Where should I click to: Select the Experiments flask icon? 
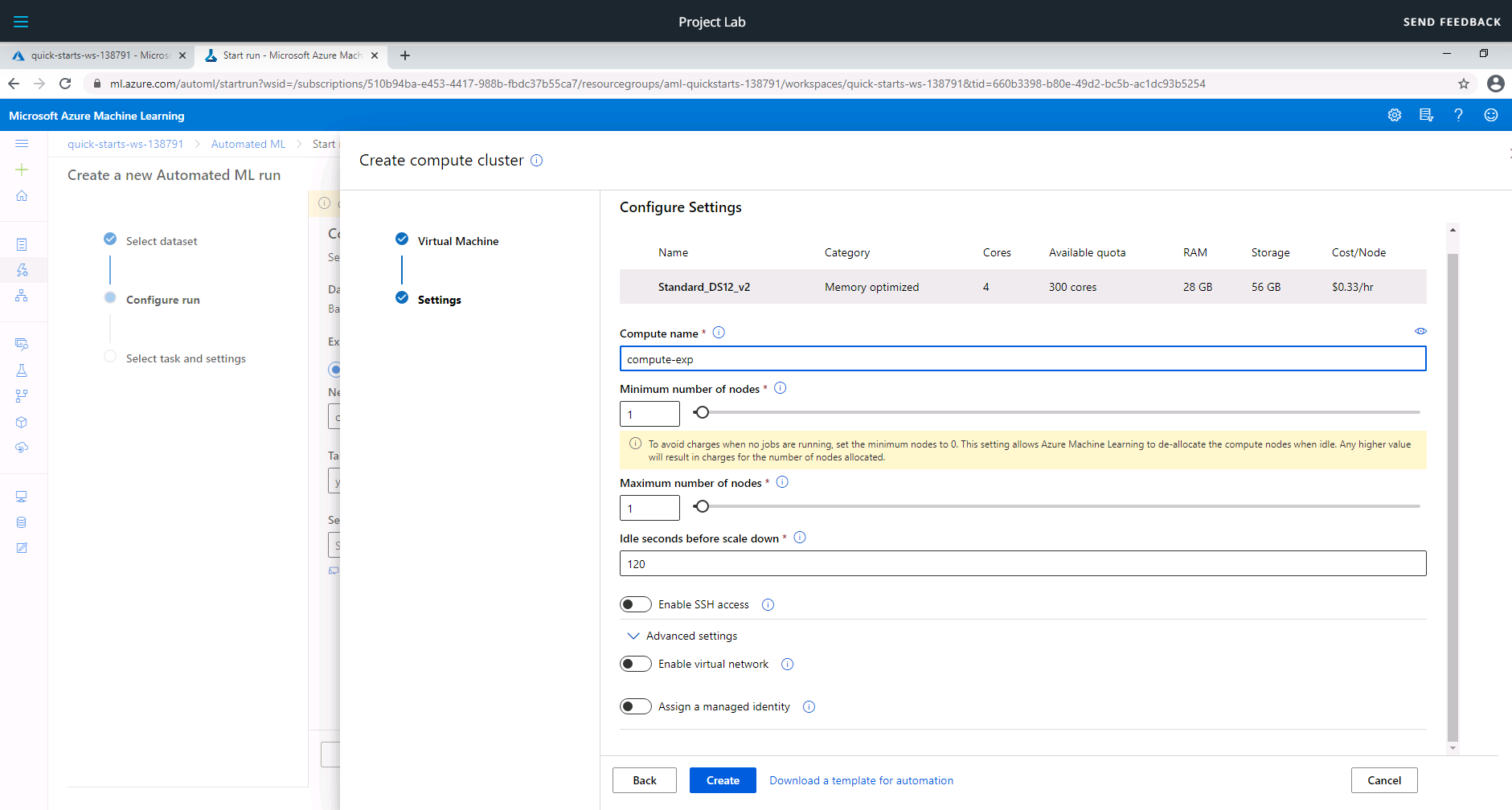pyautogui.click(x=23, y=370)
